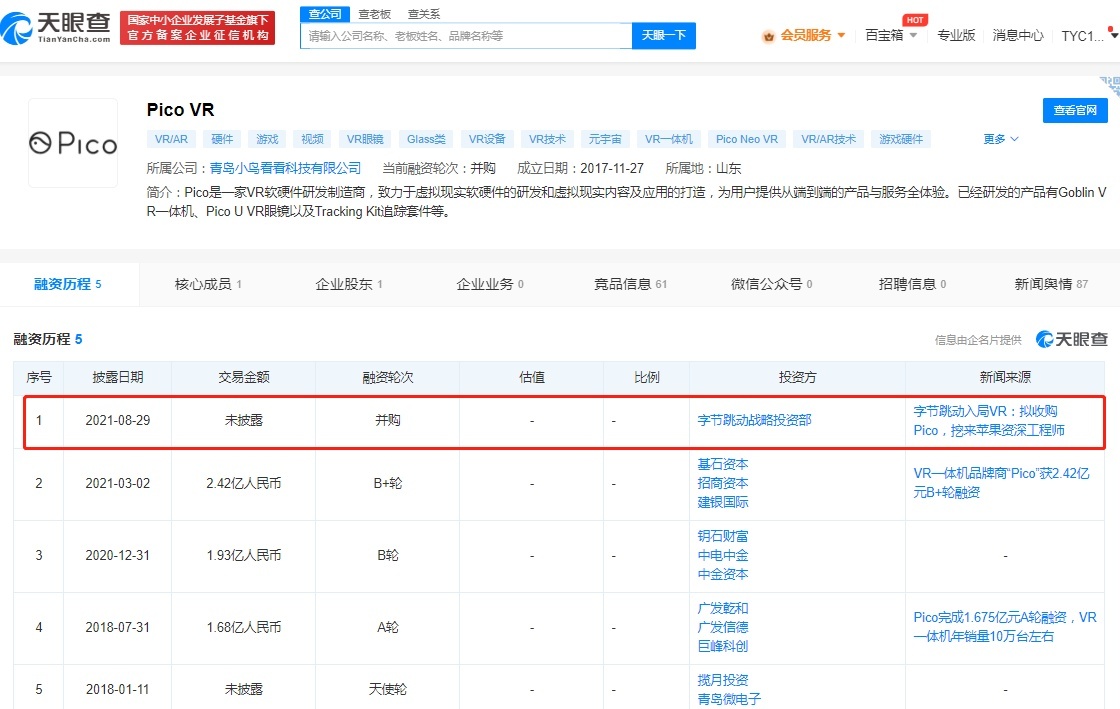
Task: Open the 消息中心 link
Action: (x=1018, y=35)
